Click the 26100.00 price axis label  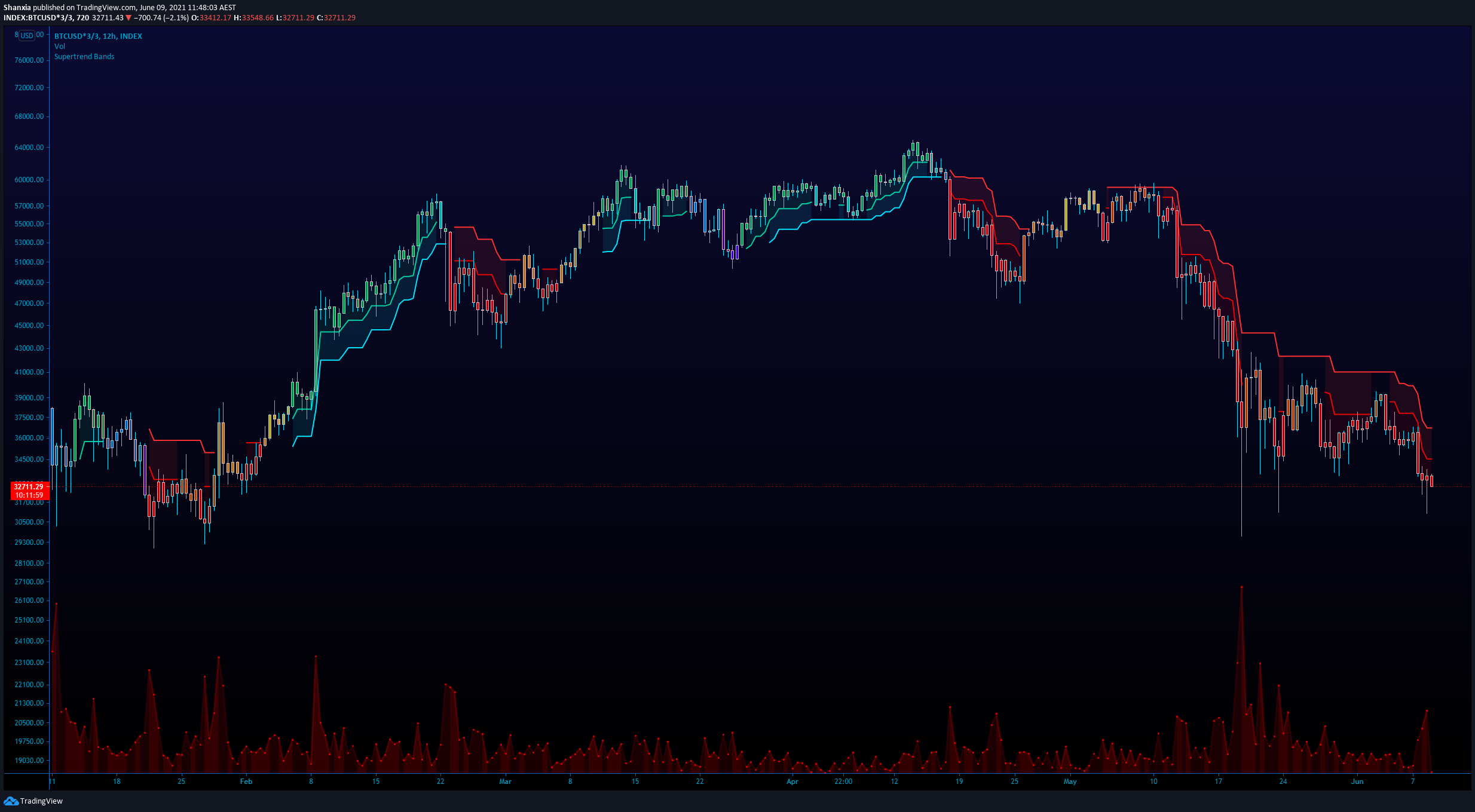[29, 600]
